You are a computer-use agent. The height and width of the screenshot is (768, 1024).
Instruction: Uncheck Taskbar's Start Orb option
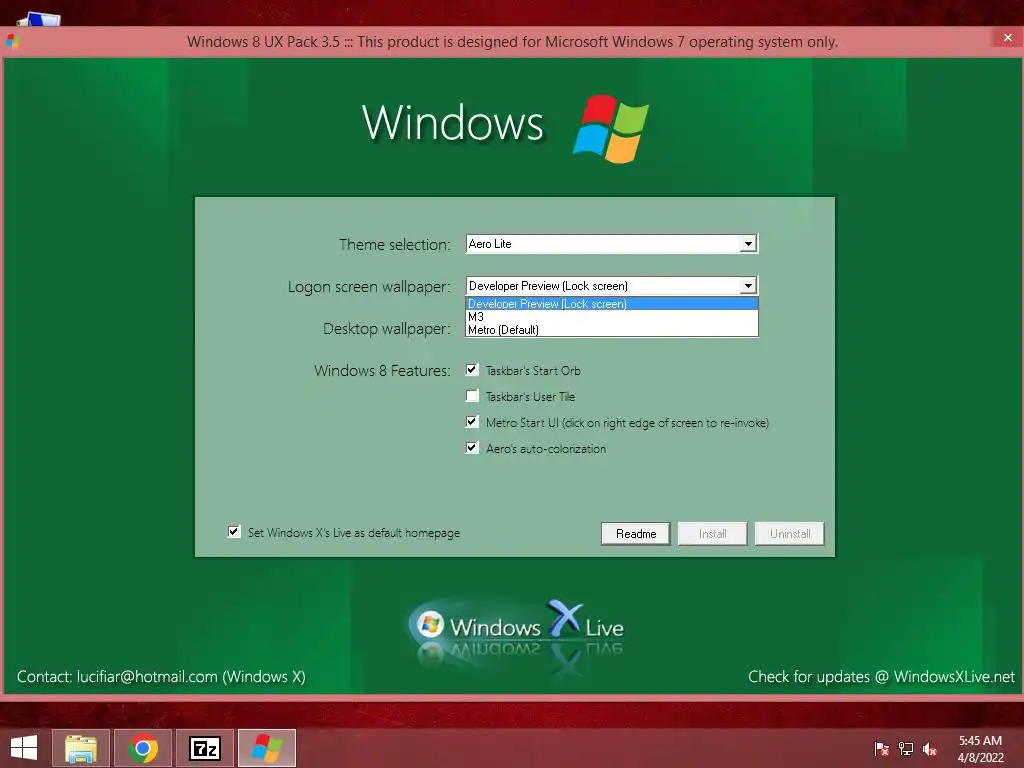(472, 370)
